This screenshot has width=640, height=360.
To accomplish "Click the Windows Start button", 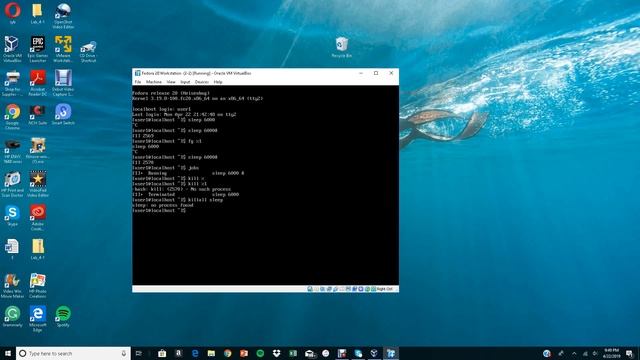I will click(x=8, y=353).
